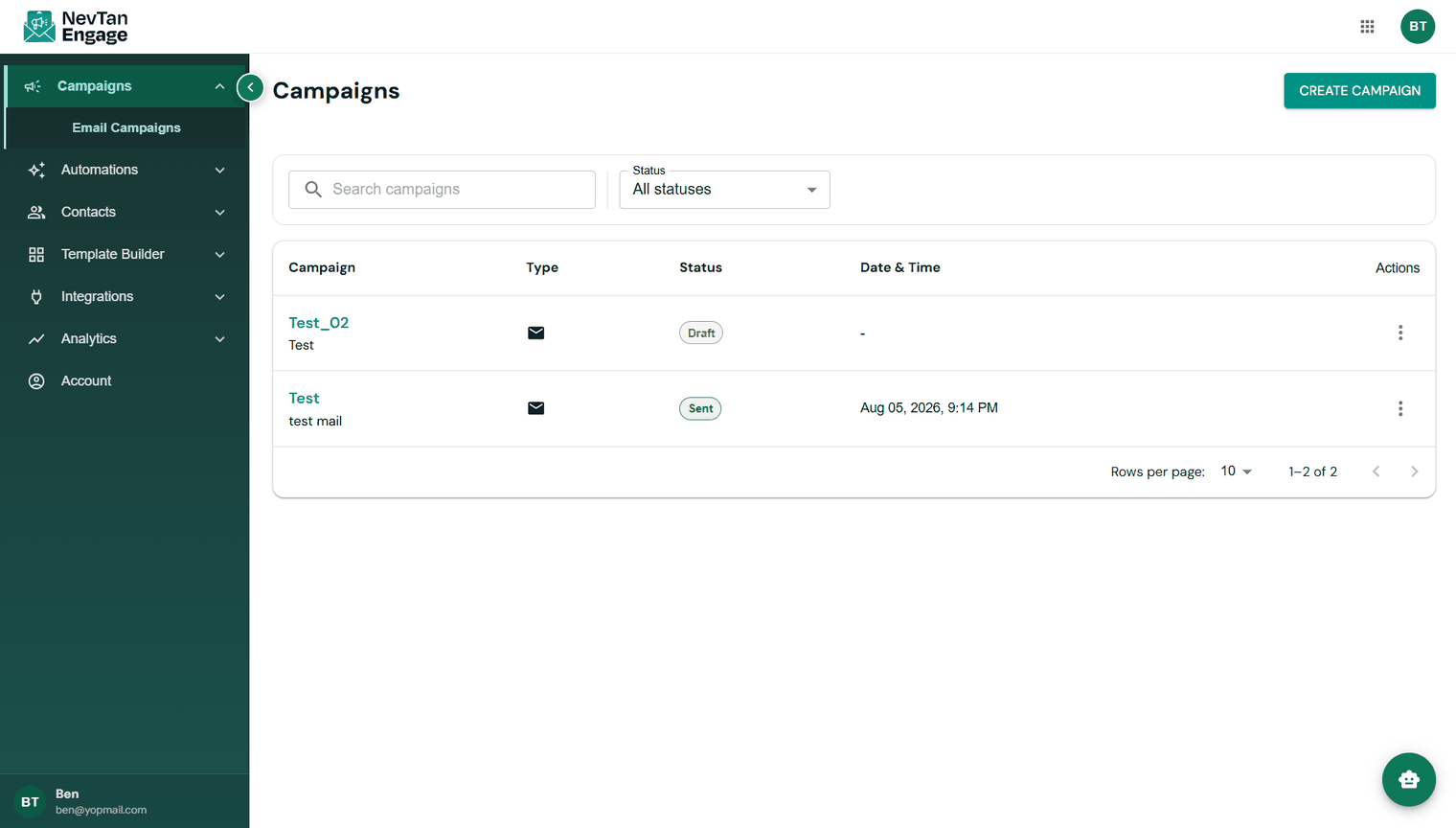Click the Create Campaign button

[x=1359, y=91]
